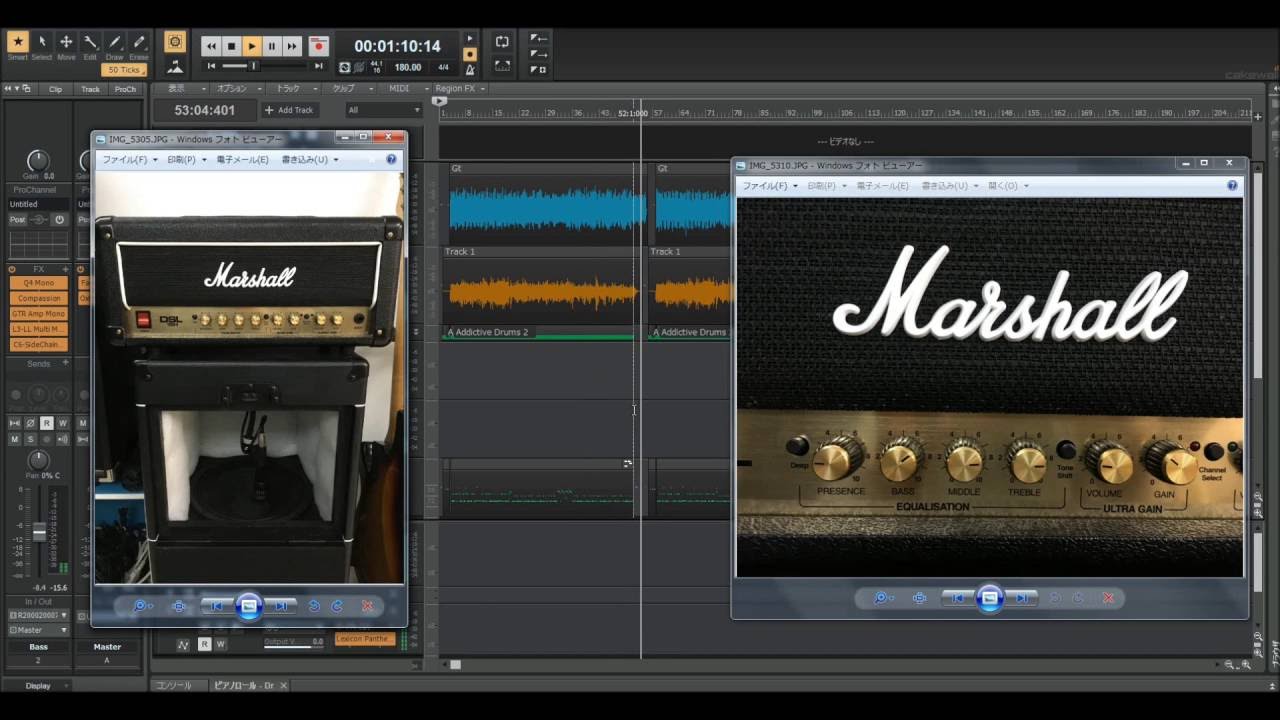Open 印刷 menu in IMG_5305 viewer
Image resolution: width=1280 pixels, height=720 pixels.
187,160
